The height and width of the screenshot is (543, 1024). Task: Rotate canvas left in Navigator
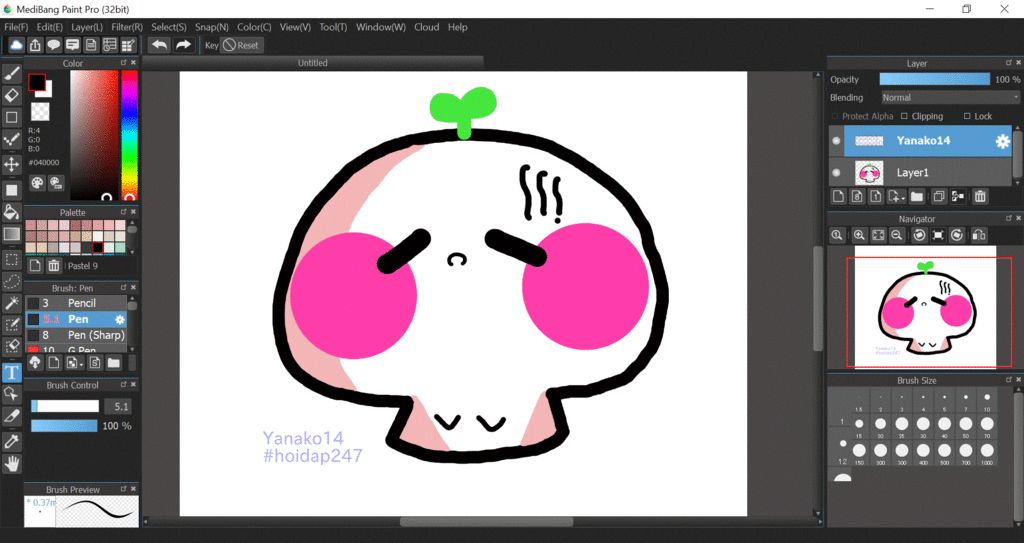pos(920,235)
